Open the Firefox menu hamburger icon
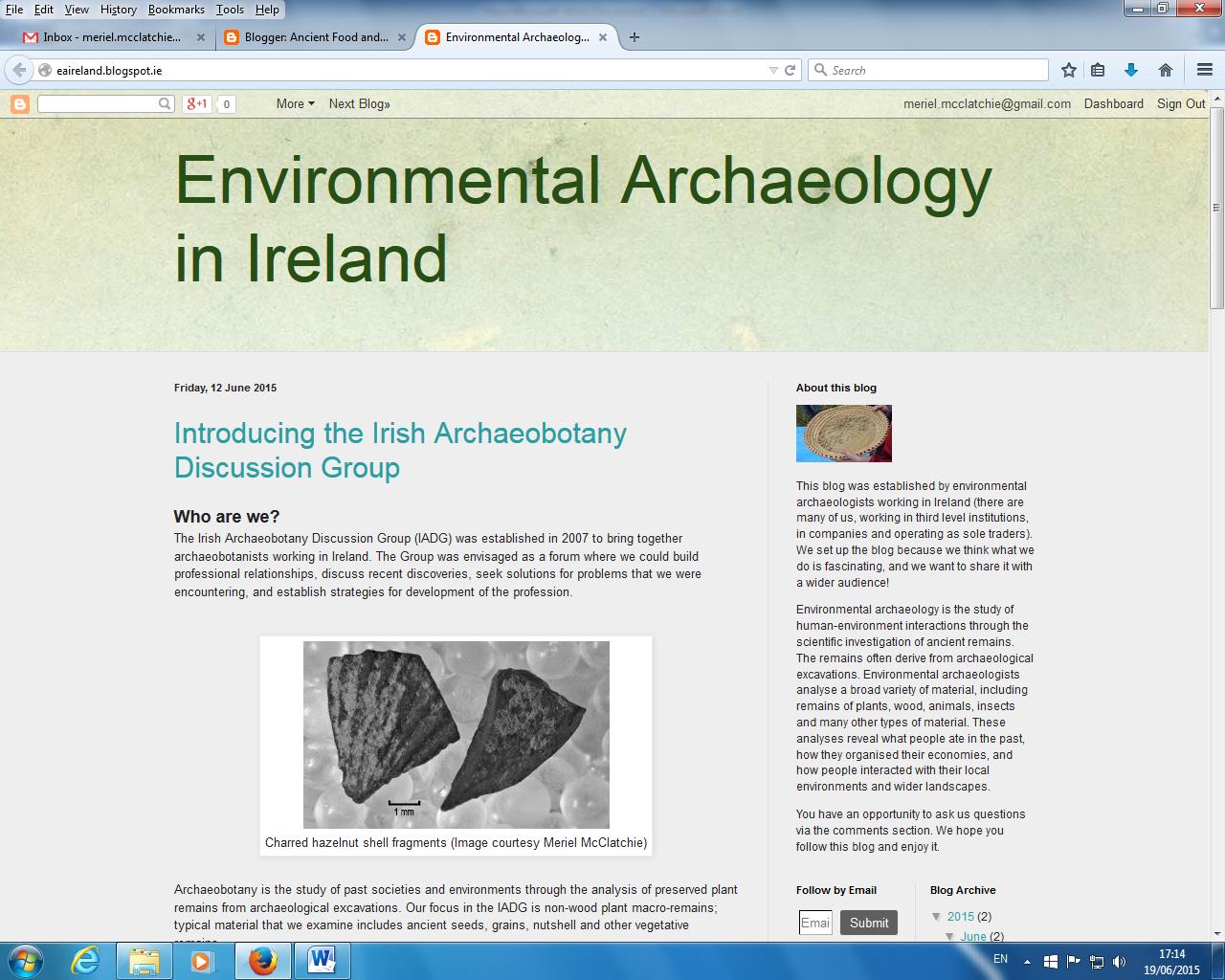 (x=1204, y=69)
